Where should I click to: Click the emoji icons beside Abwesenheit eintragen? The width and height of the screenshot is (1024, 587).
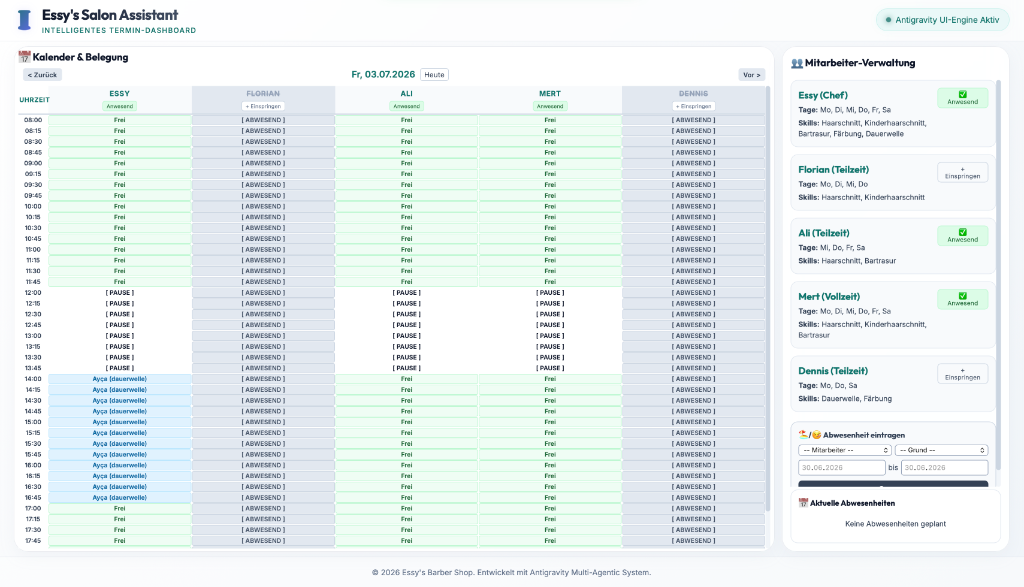click(810, 435)
